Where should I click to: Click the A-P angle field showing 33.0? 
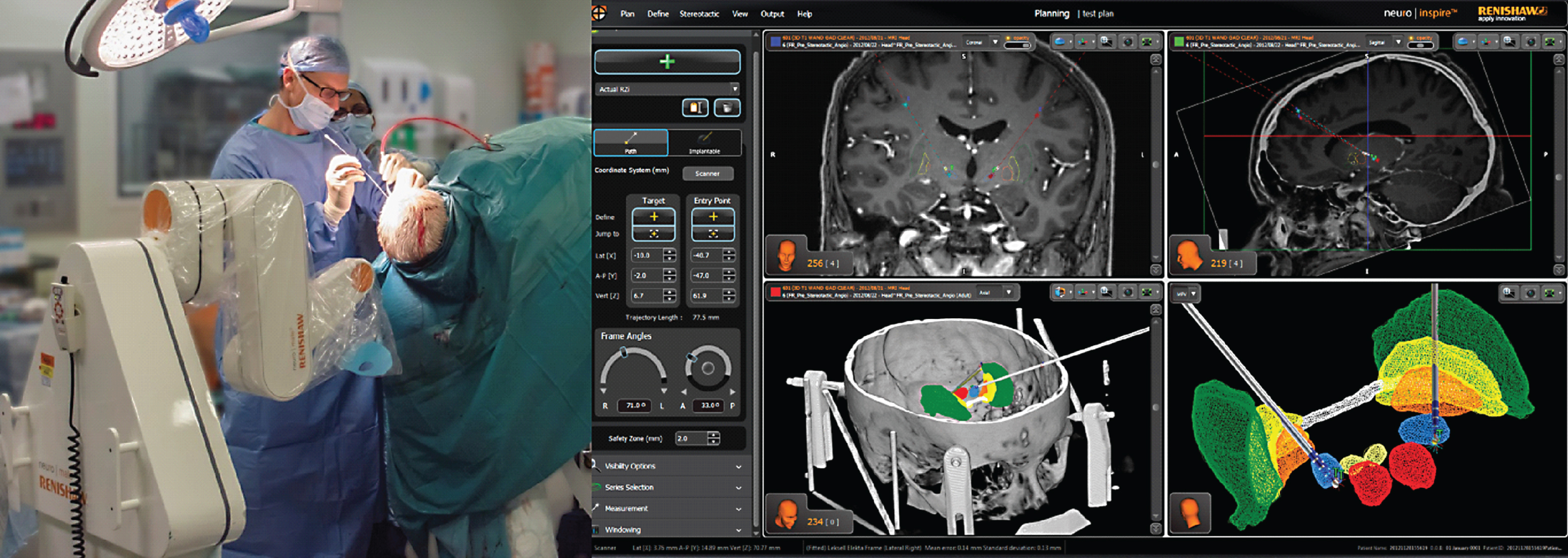point(708,406)
